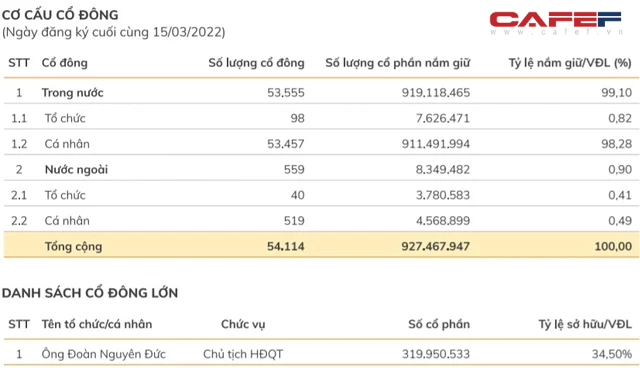
Task: Select the Trong nước row label
Action: pyautogui.click(x=72, y=93)
